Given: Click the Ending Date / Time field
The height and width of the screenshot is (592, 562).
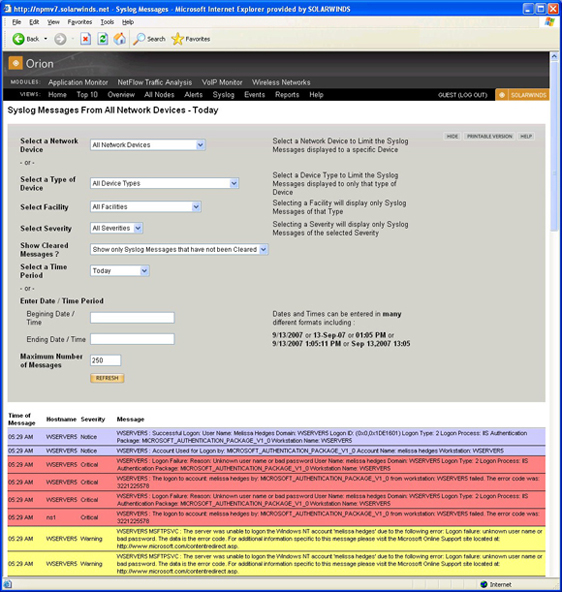Looking at the screenshot, I should tap(132, 339).
